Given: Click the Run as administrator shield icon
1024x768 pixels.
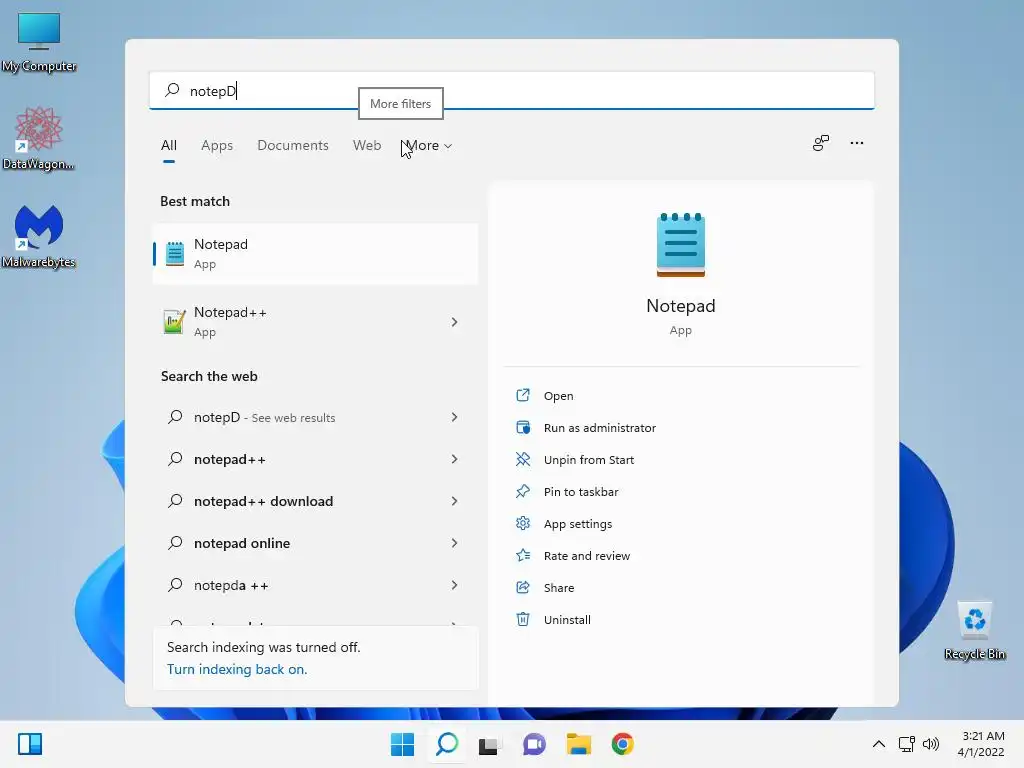Looking at the screenshot, I should 523,427.
